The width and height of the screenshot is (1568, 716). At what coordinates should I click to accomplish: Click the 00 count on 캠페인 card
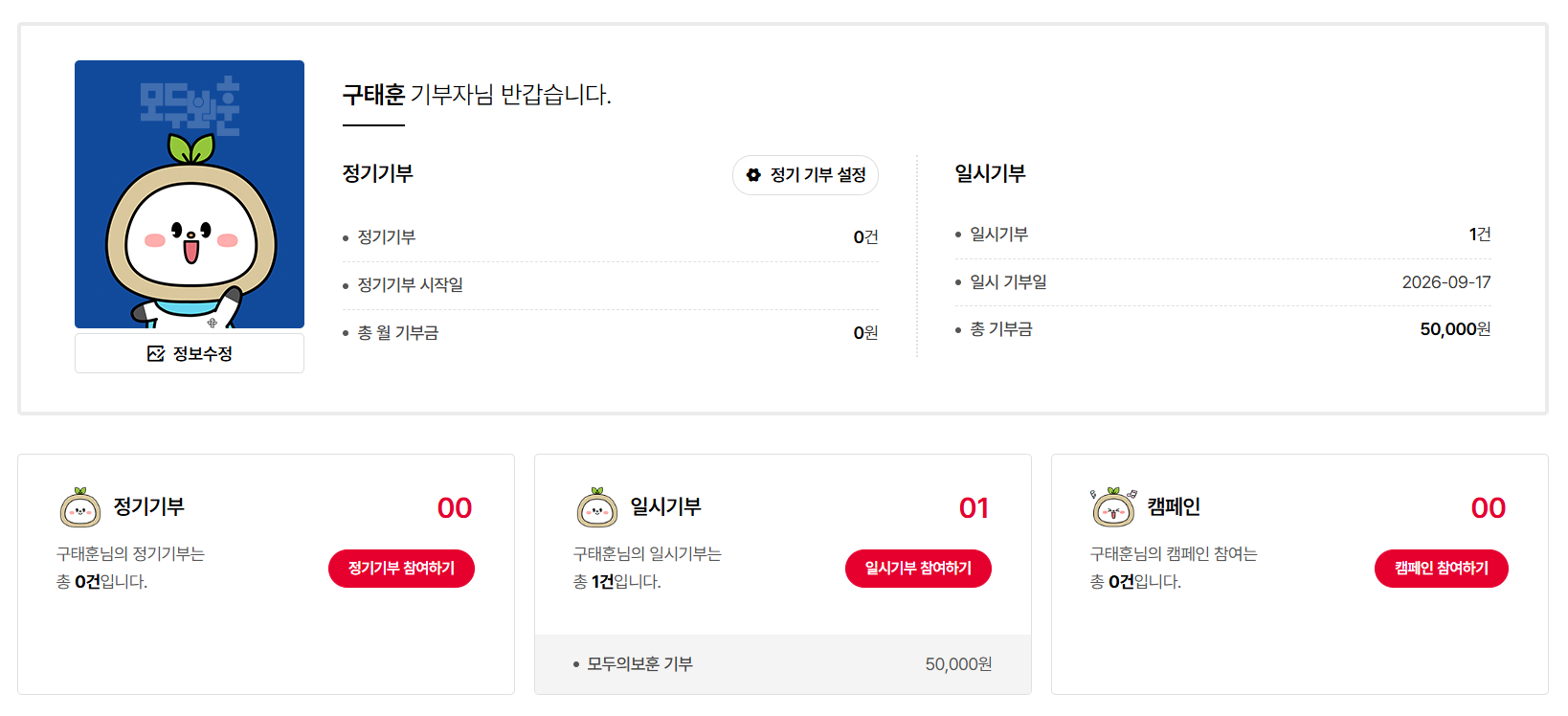pos(1489,508)
